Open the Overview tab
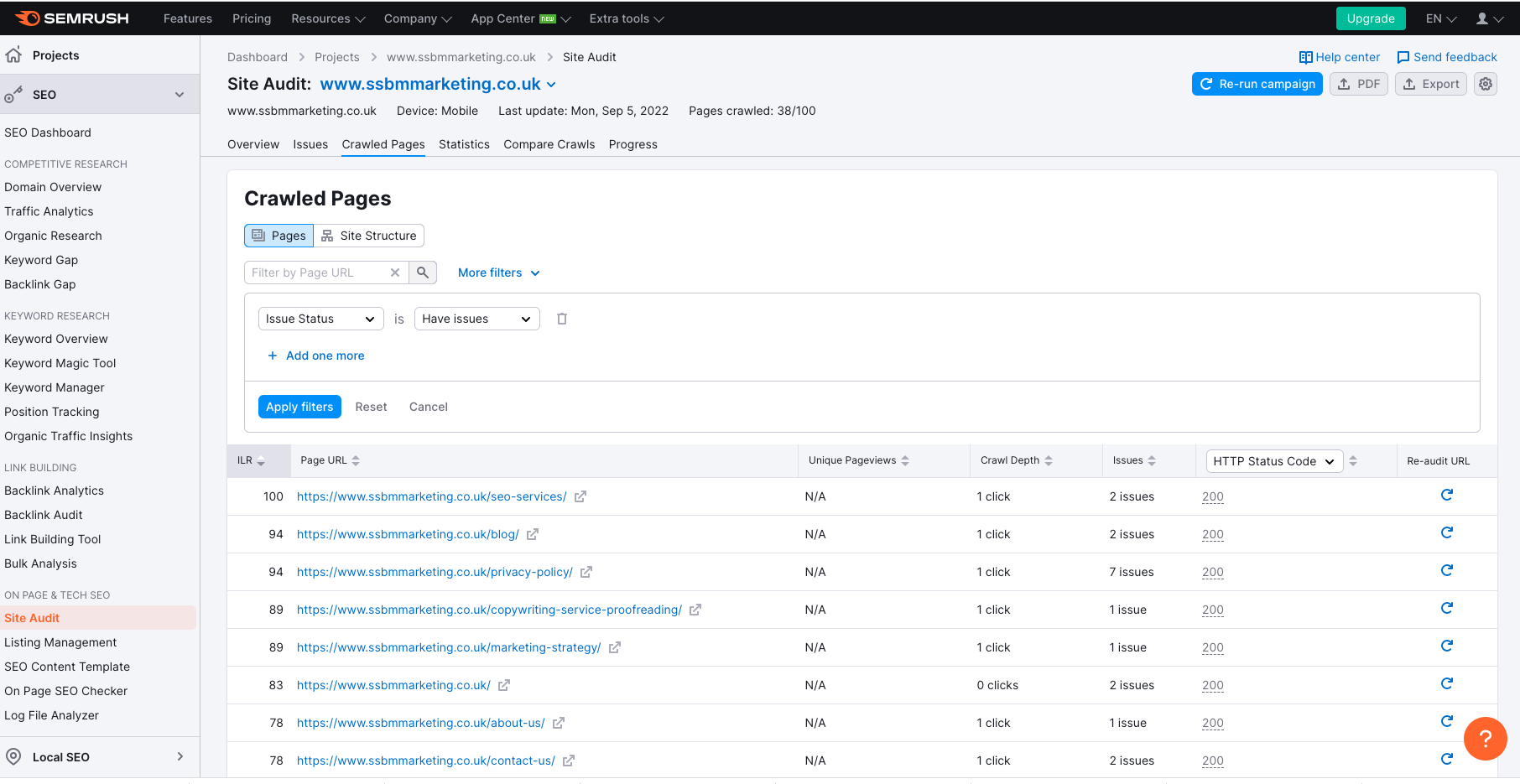The image size is (1520, 784). tap(253, 144)
